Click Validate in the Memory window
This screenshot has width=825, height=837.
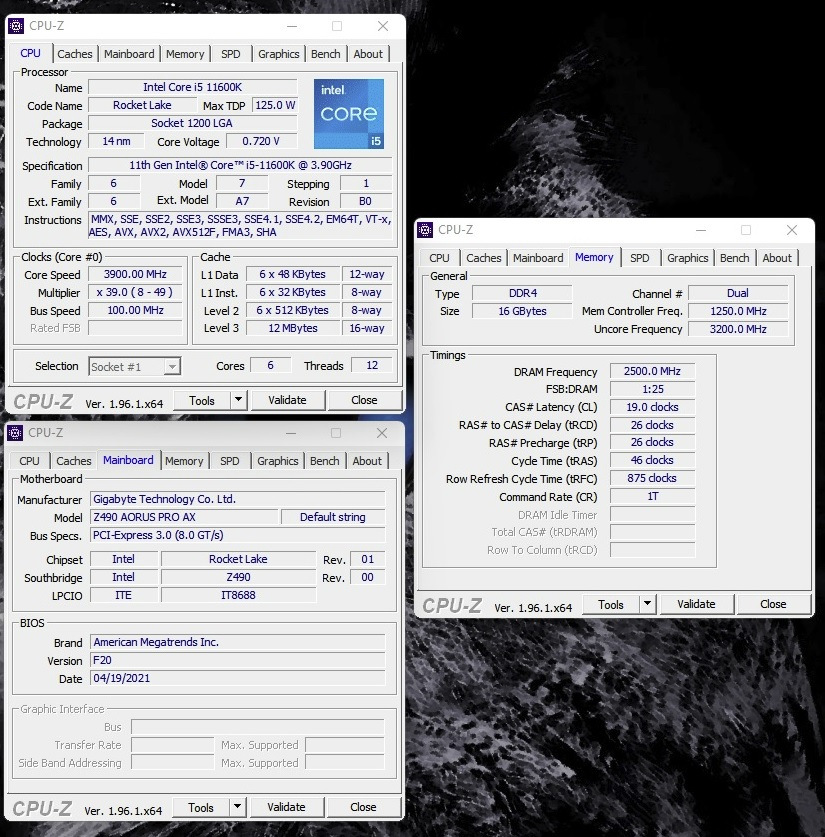696,604
